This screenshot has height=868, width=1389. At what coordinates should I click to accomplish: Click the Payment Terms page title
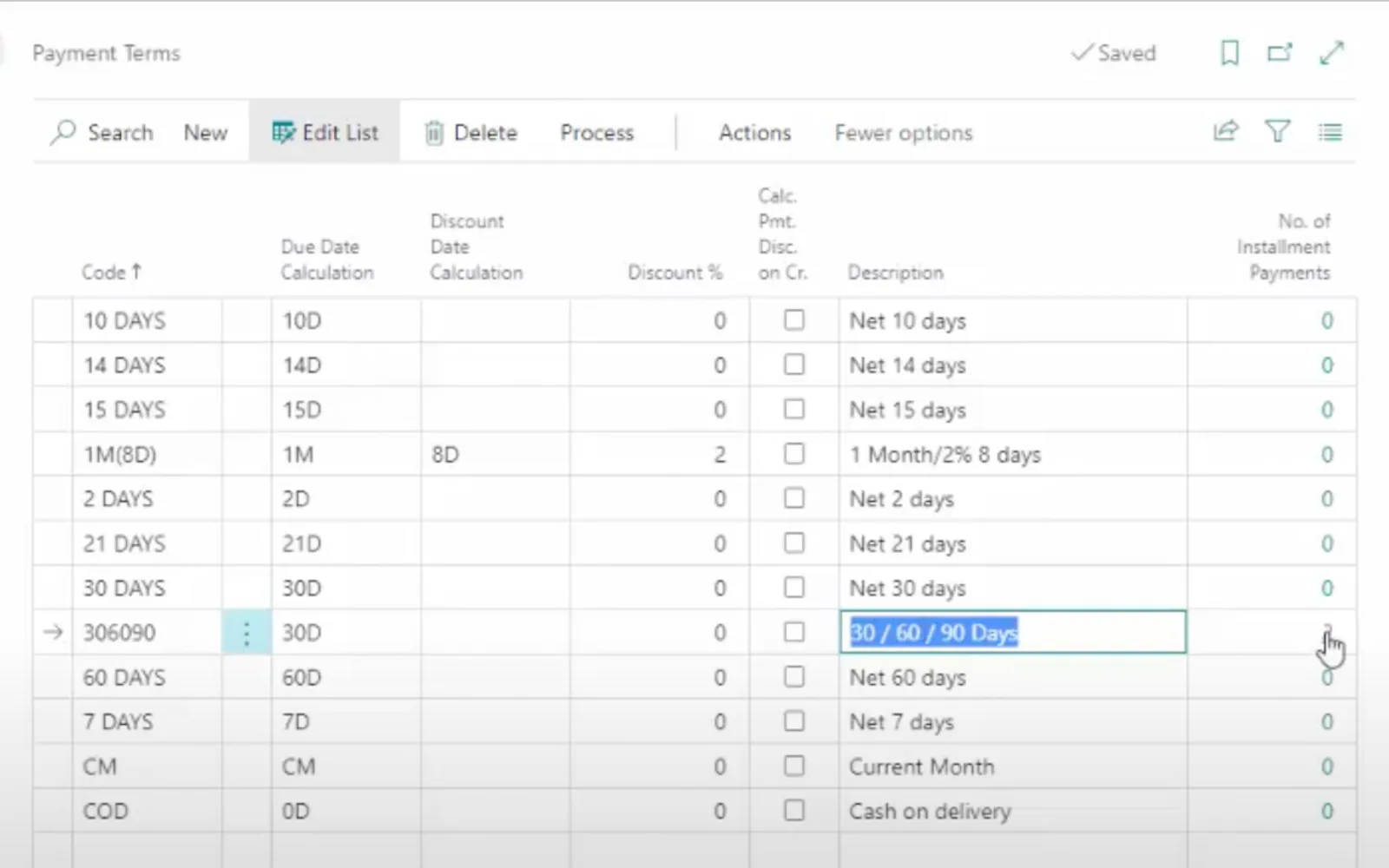(x=106, y=53)
